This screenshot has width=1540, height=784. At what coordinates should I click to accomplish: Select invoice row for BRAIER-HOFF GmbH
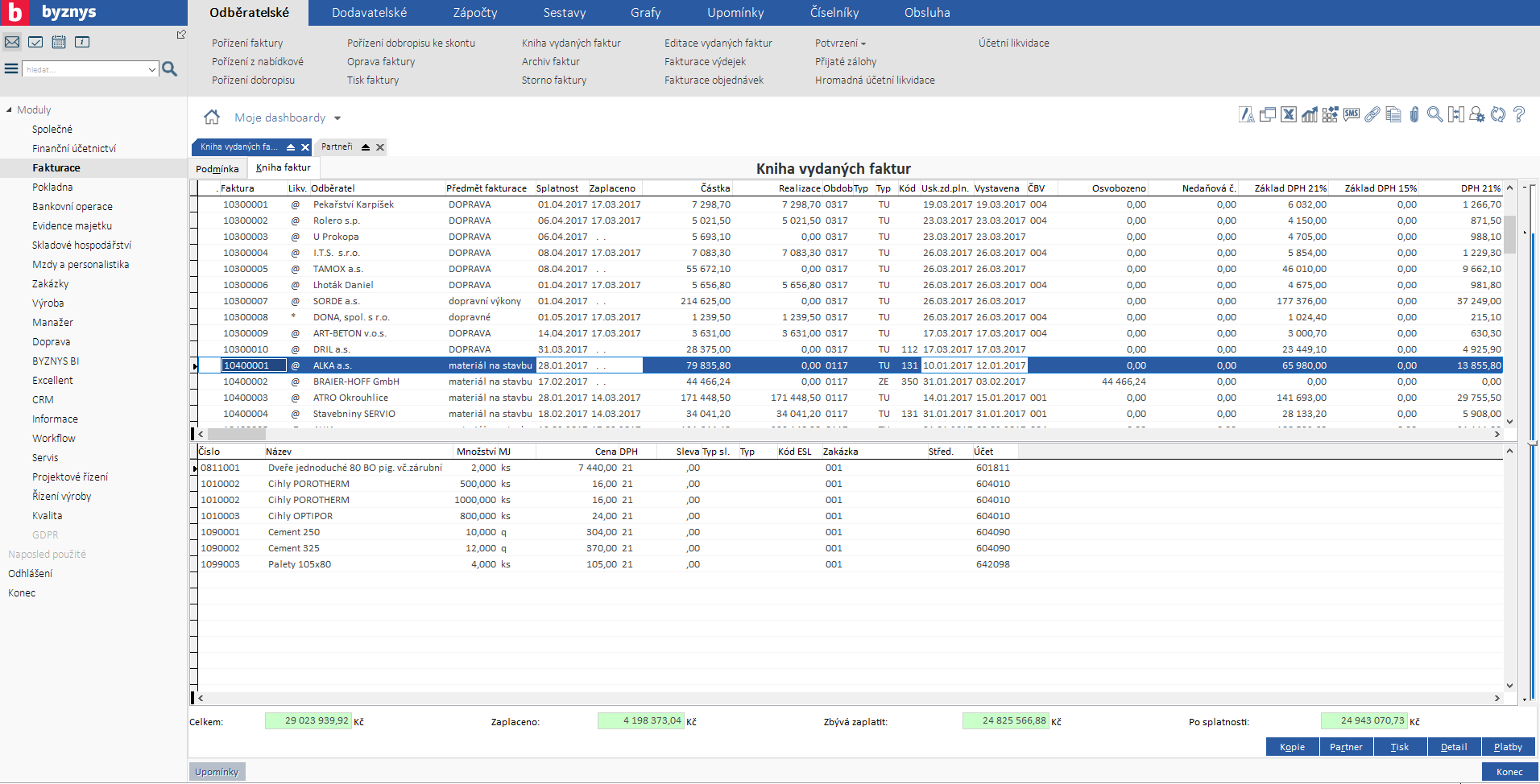tap(356, 382)
